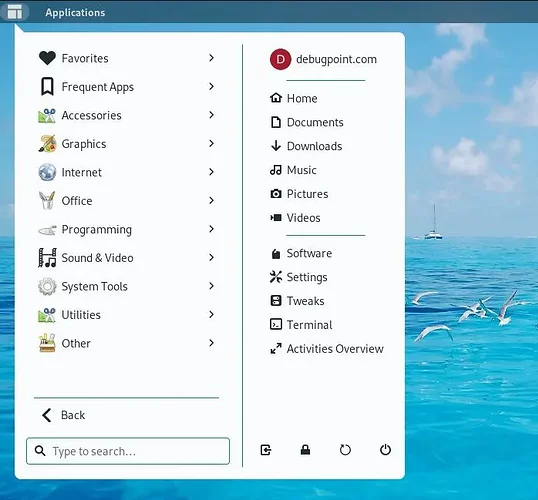Click the Internet globe icon
Viewport: 538px width, 500px height.
click(x=47, y=172)
